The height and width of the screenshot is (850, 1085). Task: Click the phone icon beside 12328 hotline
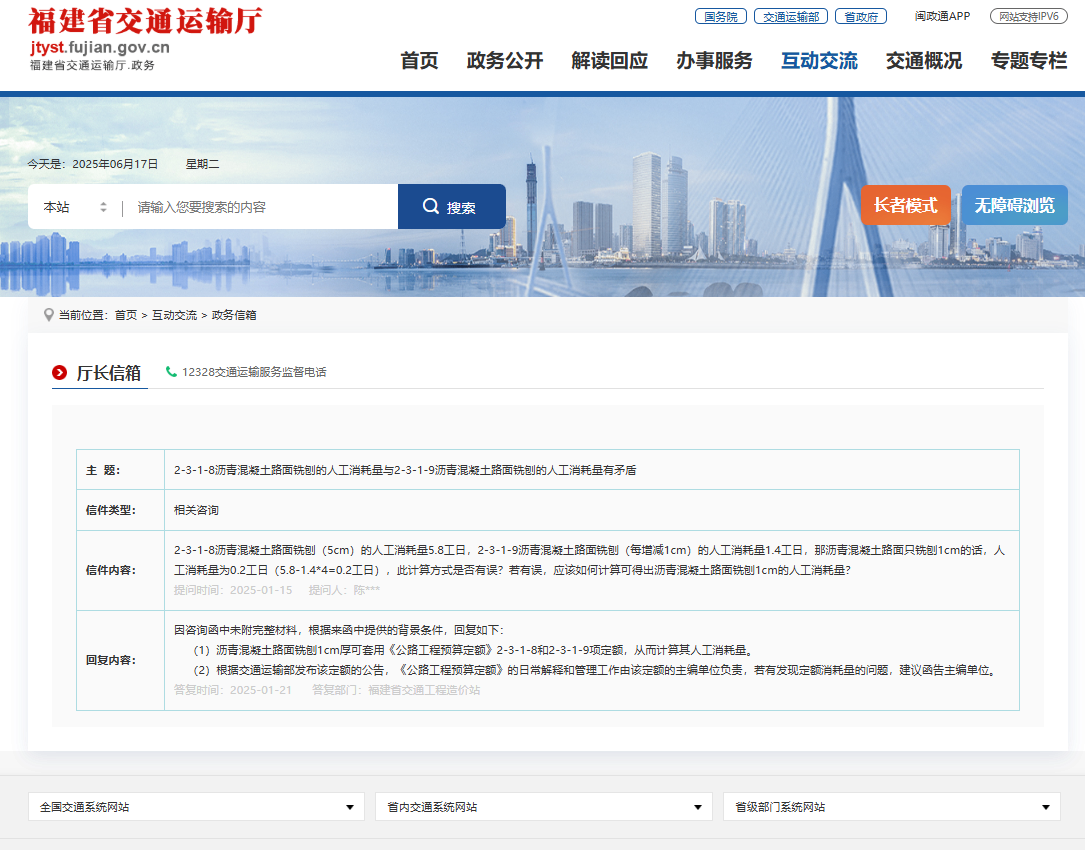tap(172, 371)
